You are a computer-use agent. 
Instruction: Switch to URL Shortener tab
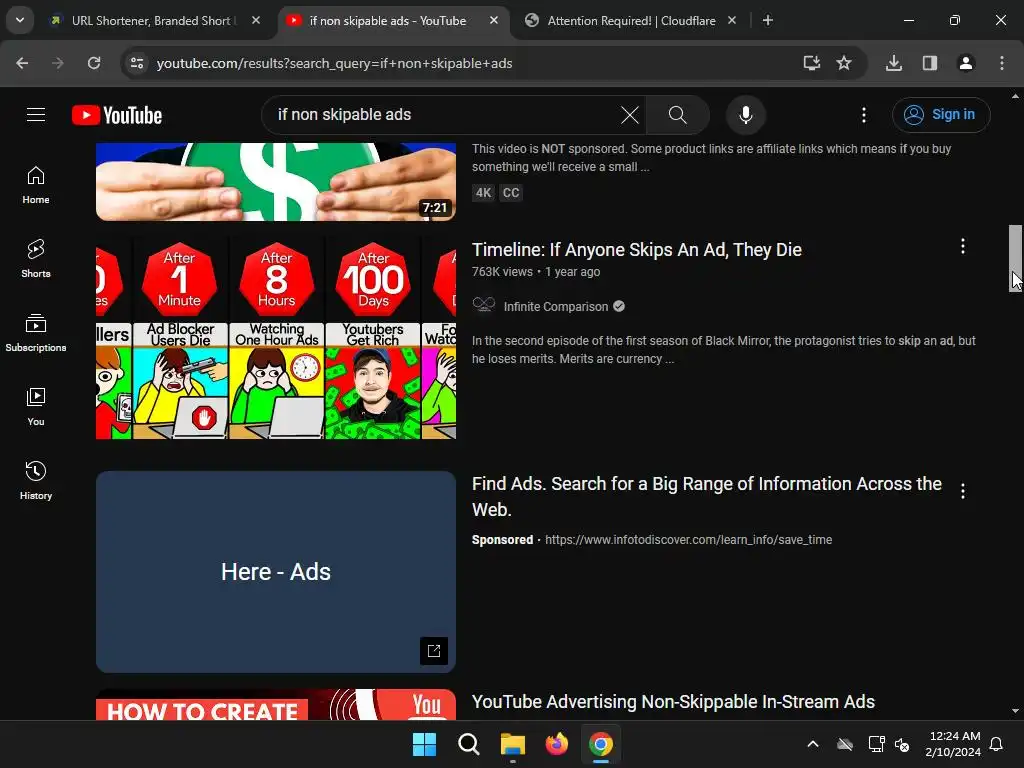point(151,21)
